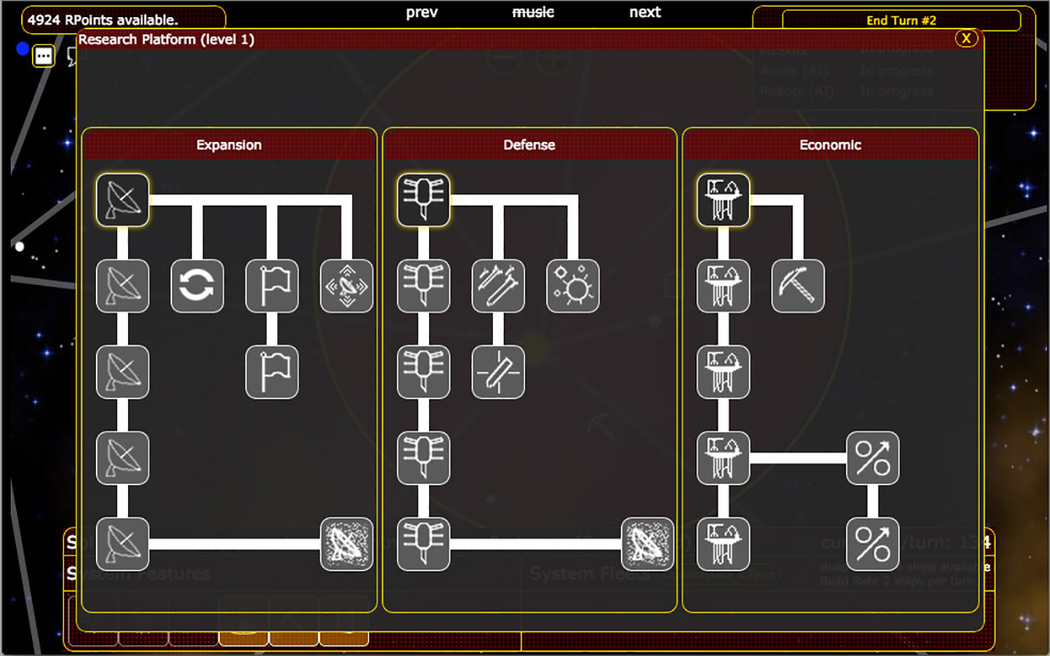
Task: Click the circular arrows research icon
Action: pos(197,286)
